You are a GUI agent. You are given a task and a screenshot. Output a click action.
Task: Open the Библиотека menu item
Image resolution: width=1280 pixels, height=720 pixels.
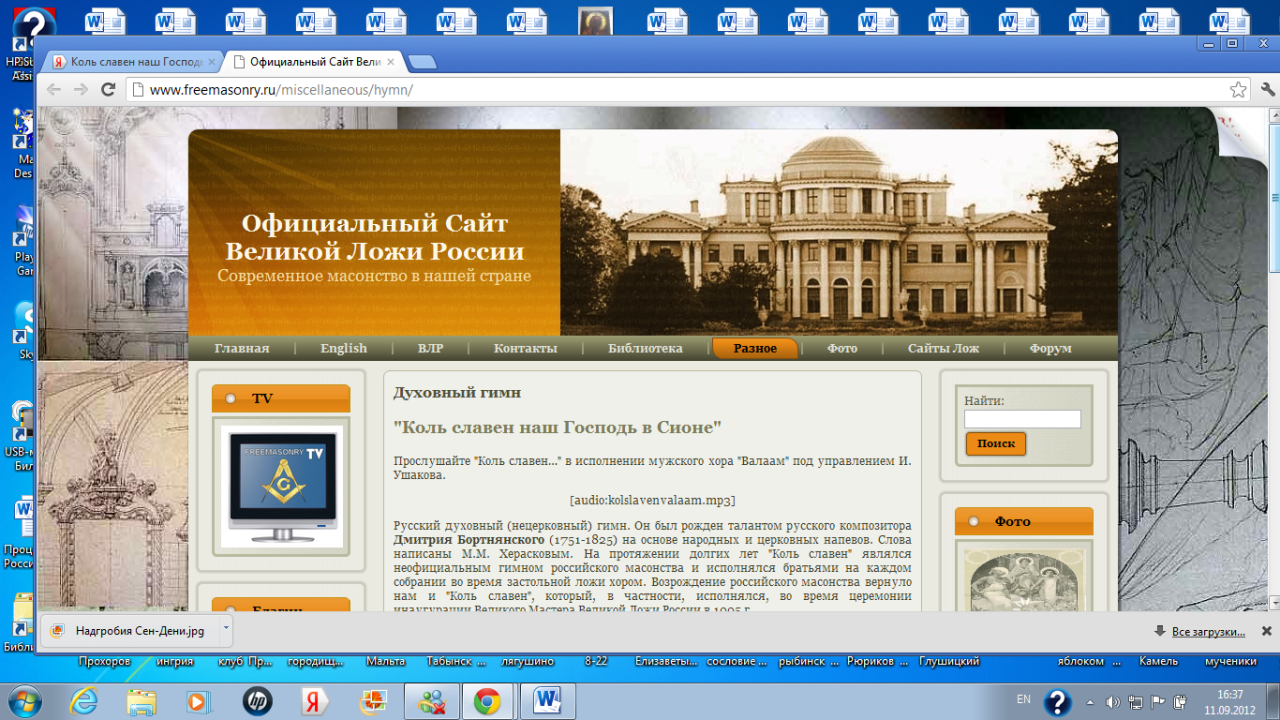(645, 348)
